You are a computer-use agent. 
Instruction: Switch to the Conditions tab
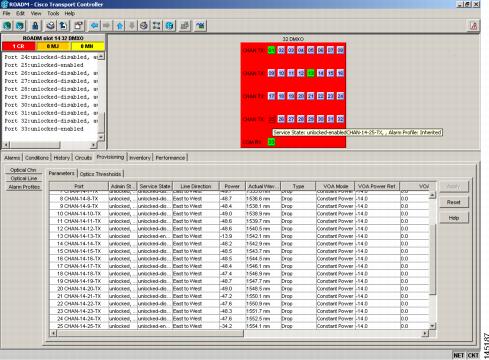click(x=37, y=158)
